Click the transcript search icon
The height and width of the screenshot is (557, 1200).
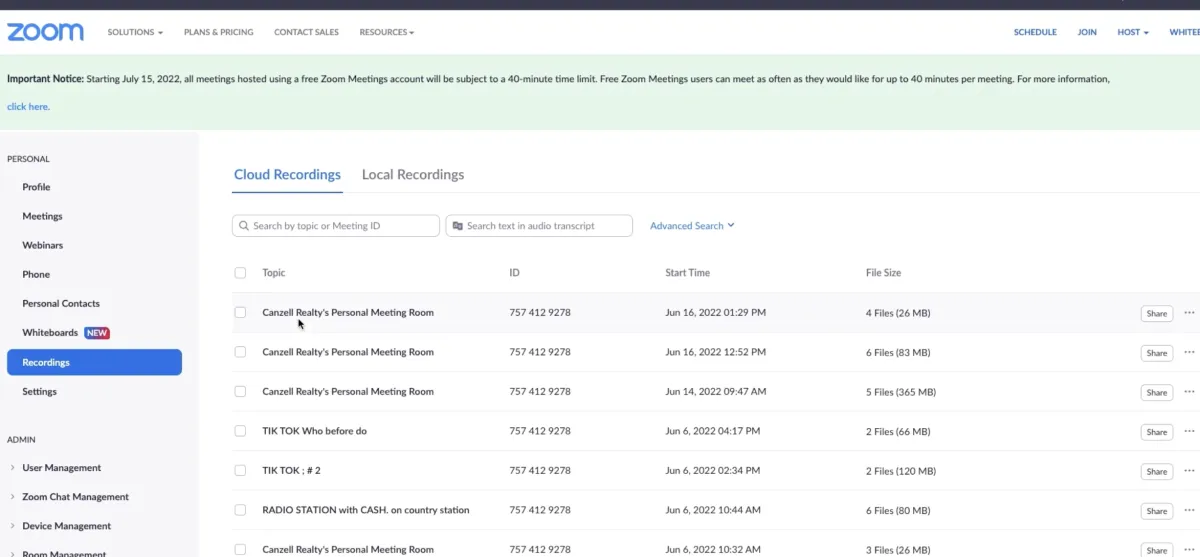point(457,226)
